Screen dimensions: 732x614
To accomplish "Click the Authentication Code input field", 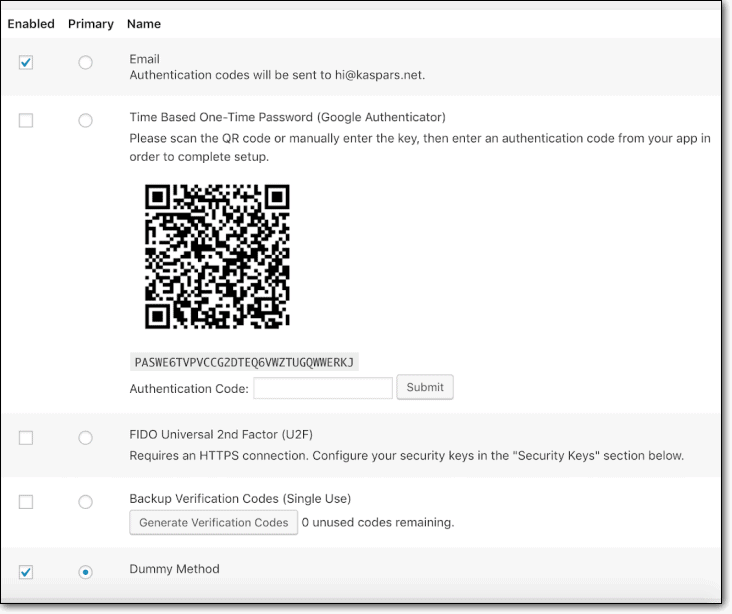I will point(323,388).
